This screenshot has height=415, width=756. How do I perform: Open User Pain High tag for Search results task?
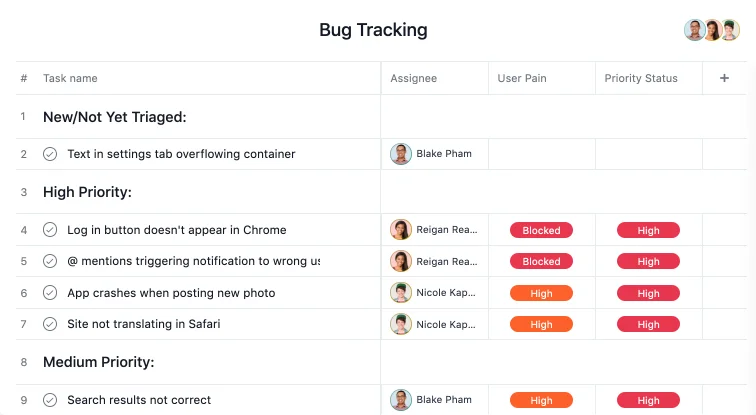click(541, 400)
